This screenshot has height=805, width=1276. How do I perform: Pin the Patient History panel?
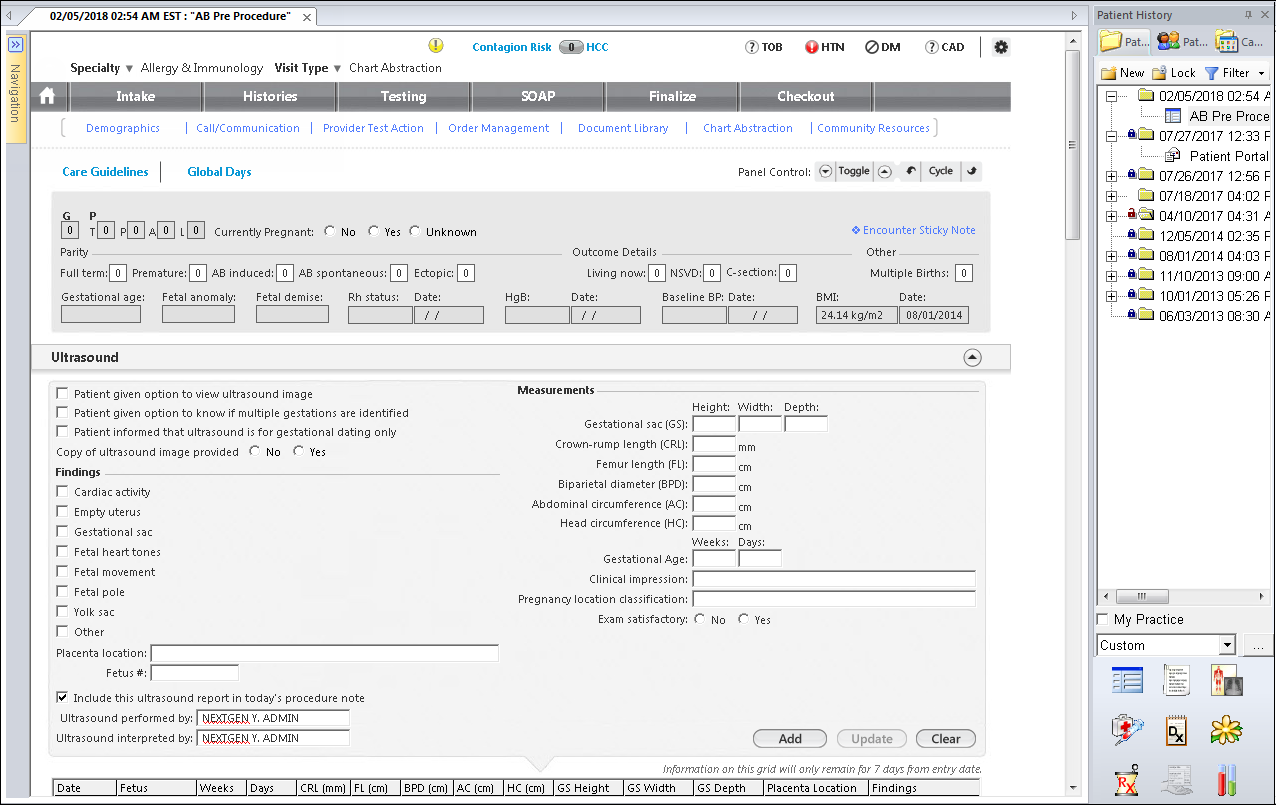coord(1248,15)
